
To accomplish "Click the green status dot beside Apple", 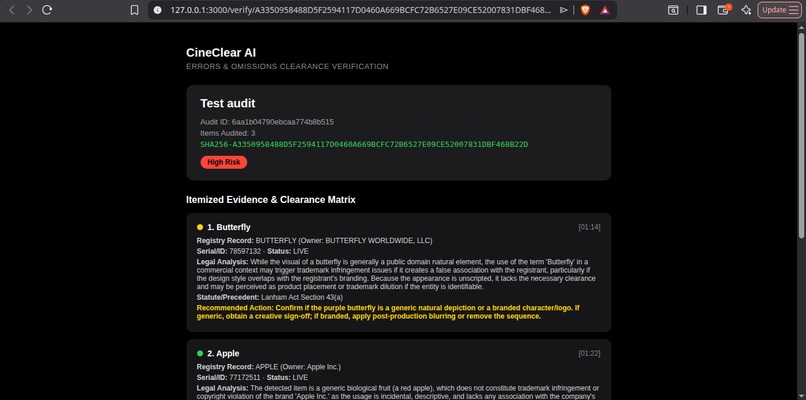I will coord(200,353).
